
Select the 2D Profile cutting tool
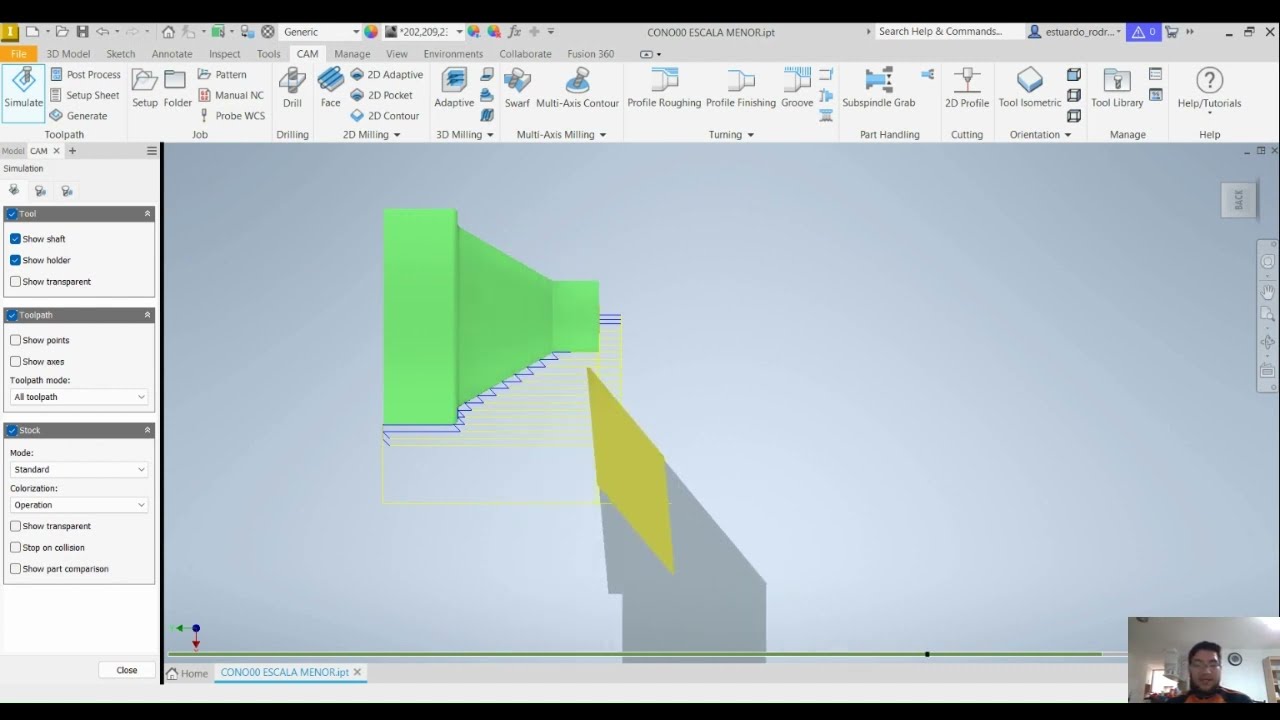(x=967, y=90)
